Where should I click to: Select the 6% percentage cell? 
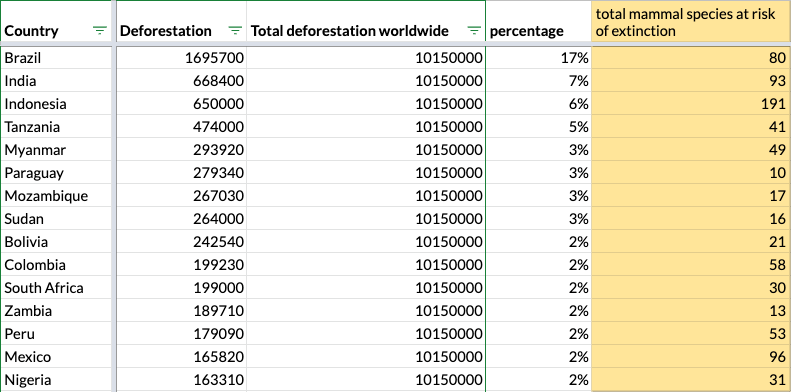[539, 103]
